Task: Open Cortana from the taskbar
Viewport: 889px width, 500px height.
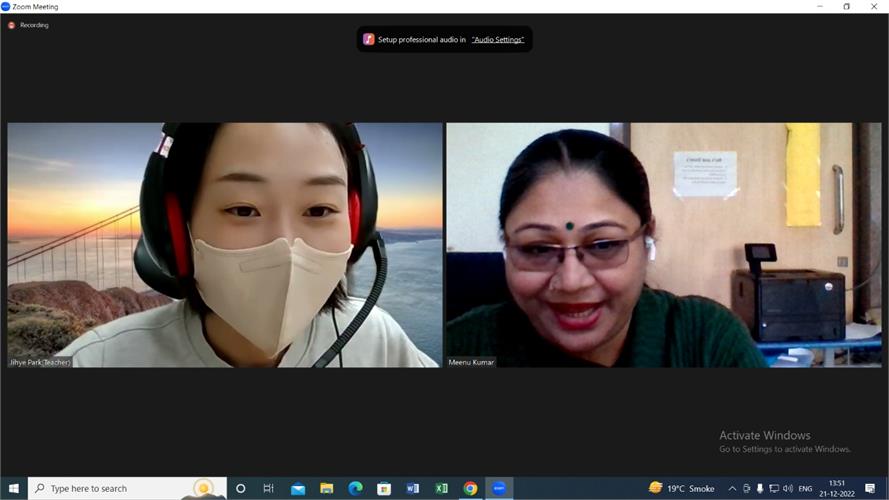Action: (x=240, y=488)
